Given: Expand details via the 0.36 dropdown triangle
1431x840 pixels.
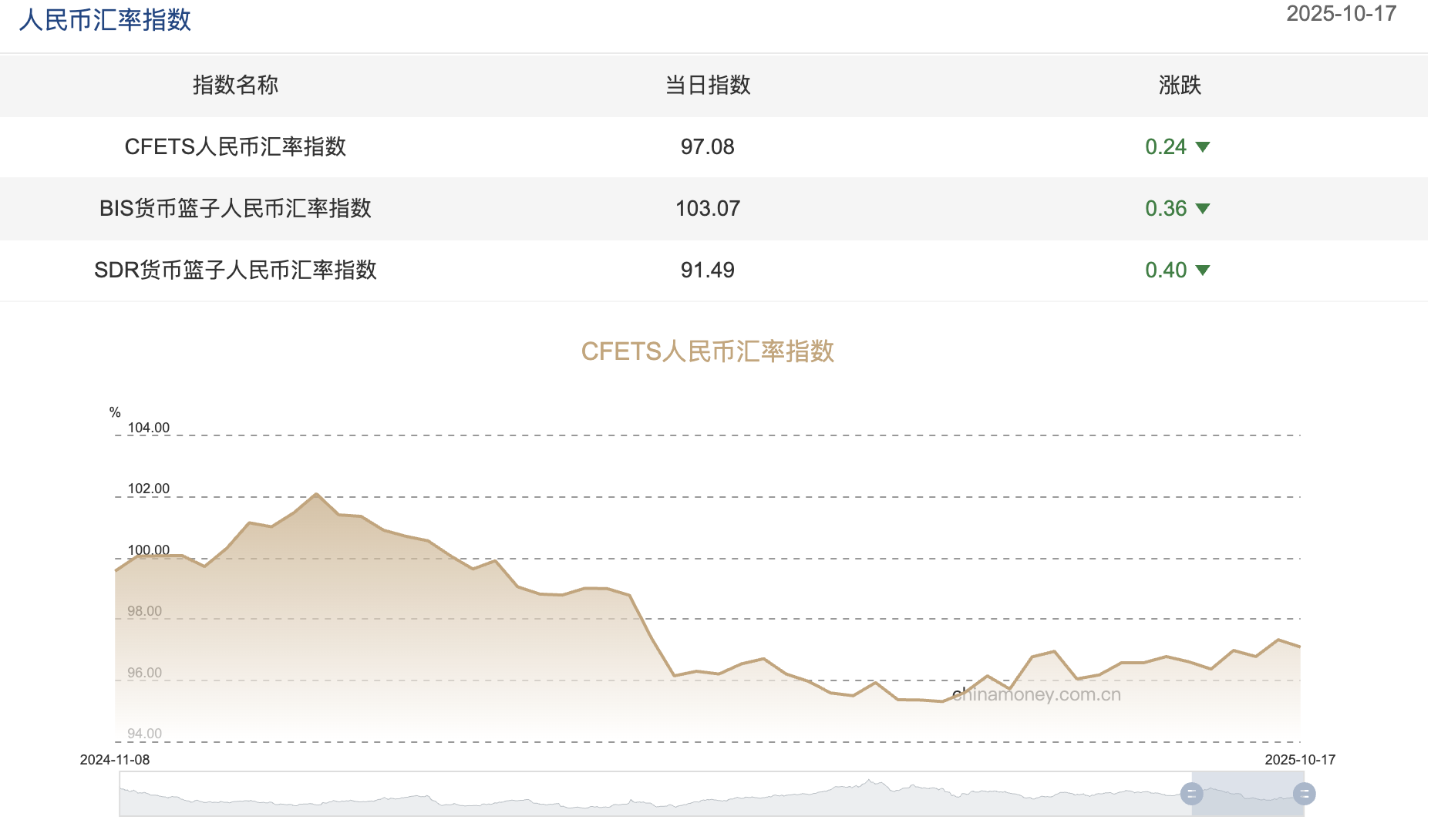Looking at the screenshot, I should (1203, 208).
